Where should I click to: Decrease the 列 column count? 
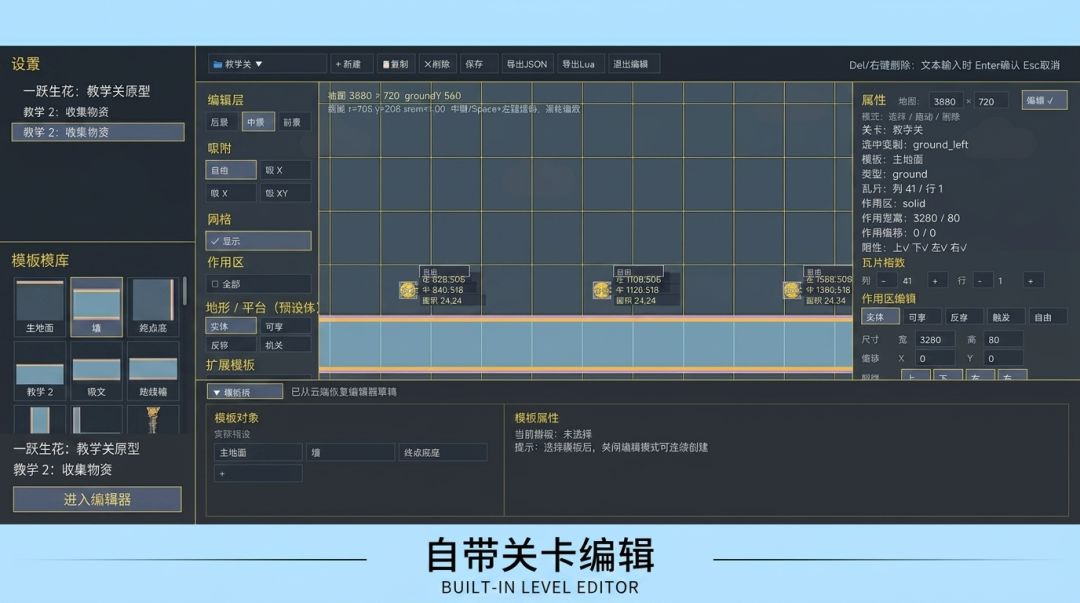(x=884, y=280)
